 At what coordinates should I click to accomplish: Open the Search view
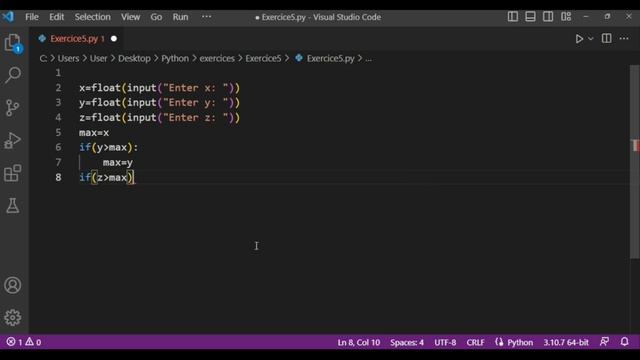pyautogui.click(x=13, y=76)
